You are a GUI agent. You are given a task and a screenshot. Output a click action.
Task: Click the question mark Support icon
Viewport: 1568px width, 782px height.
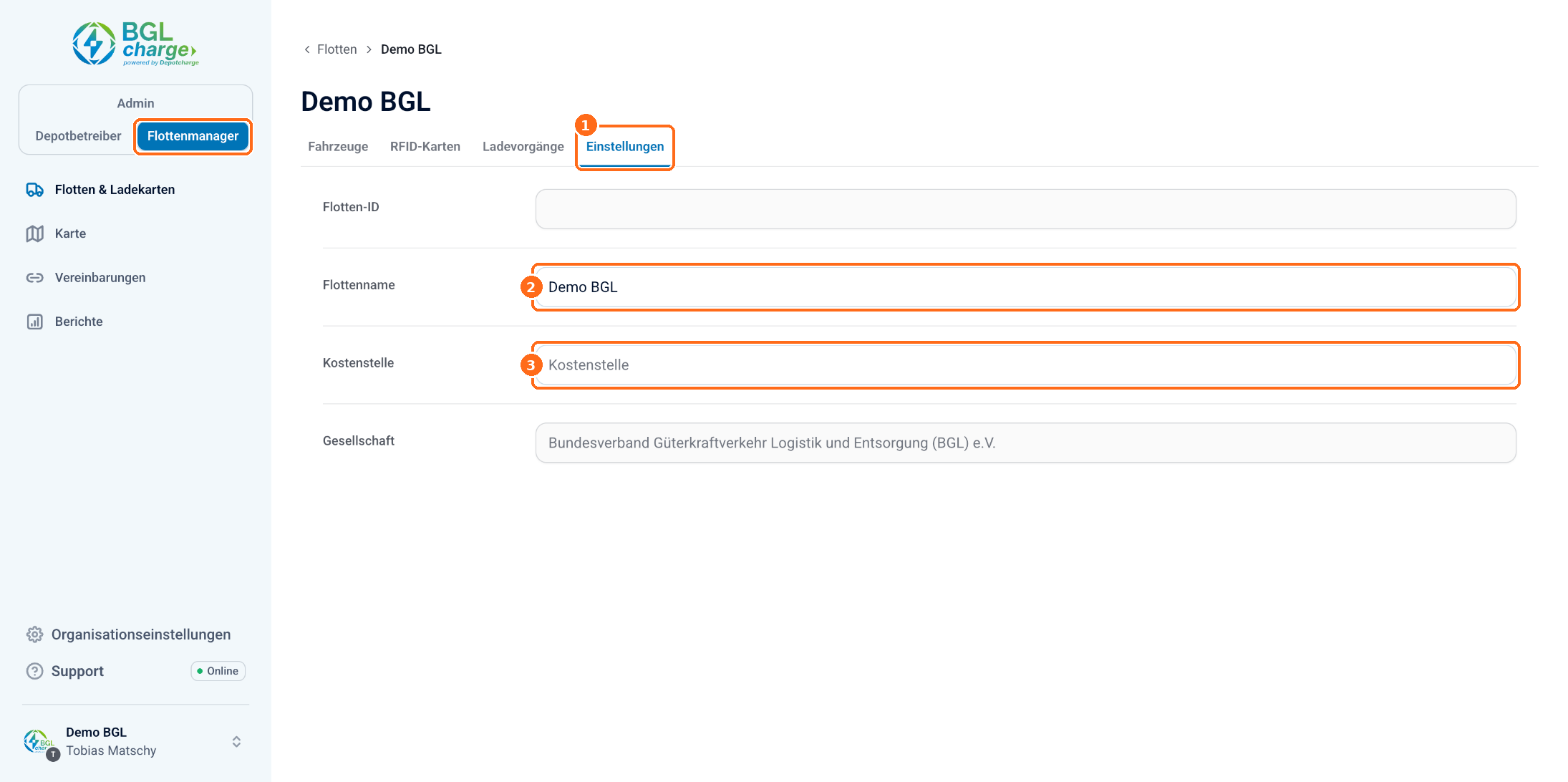click(x=34, y=671)
